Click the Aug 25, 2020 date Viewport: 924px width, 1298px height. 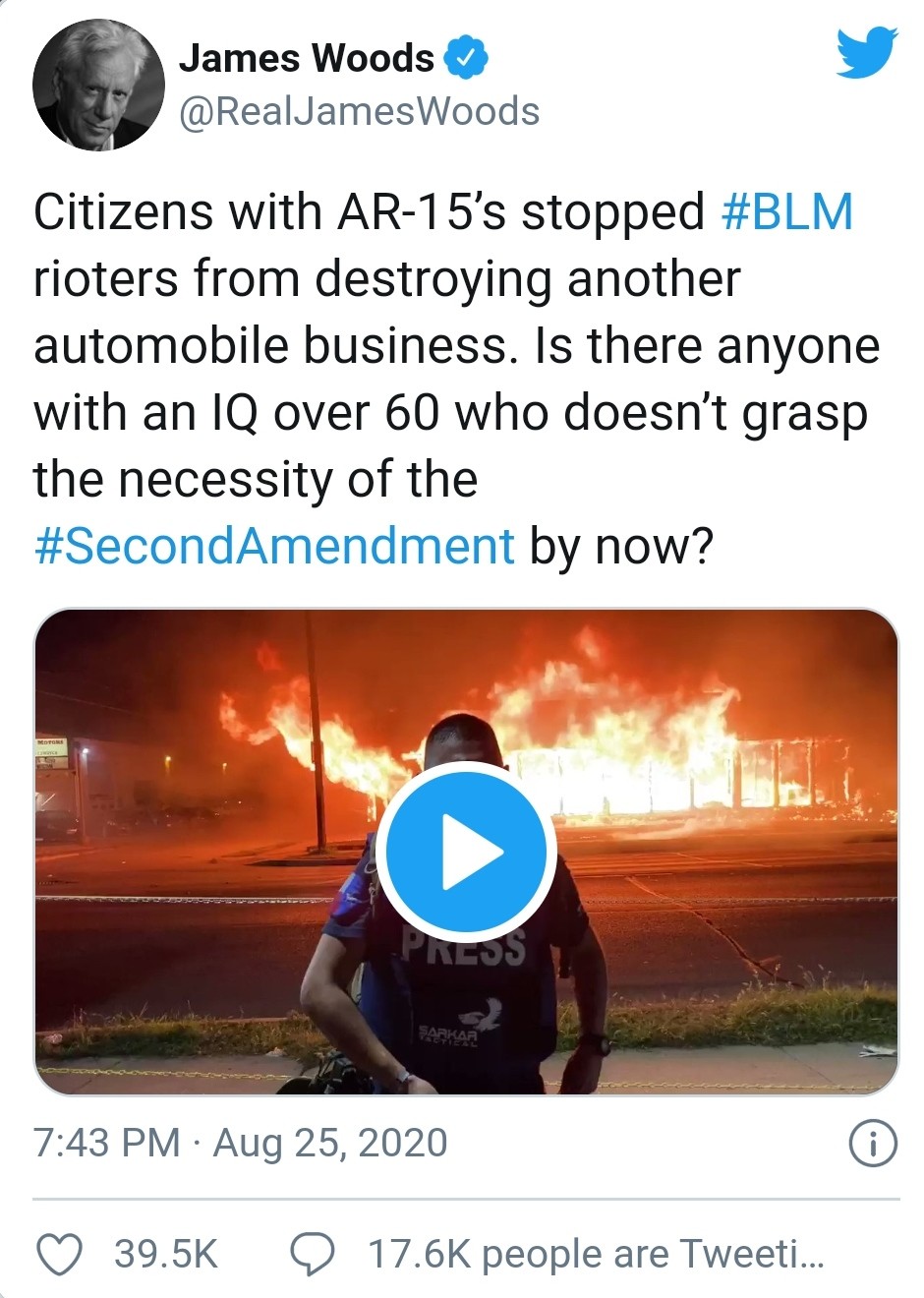pos(330,1144)
